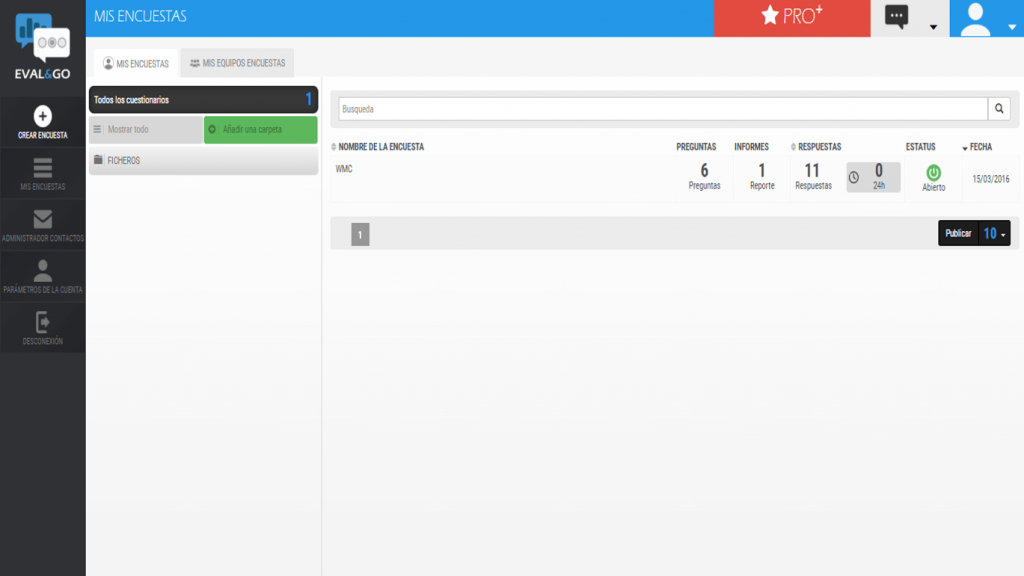The image size is (1024, 576).
Task: Open Administrador Contactos envelope icon
Action: pyautogui.click(x=42, y=219)
